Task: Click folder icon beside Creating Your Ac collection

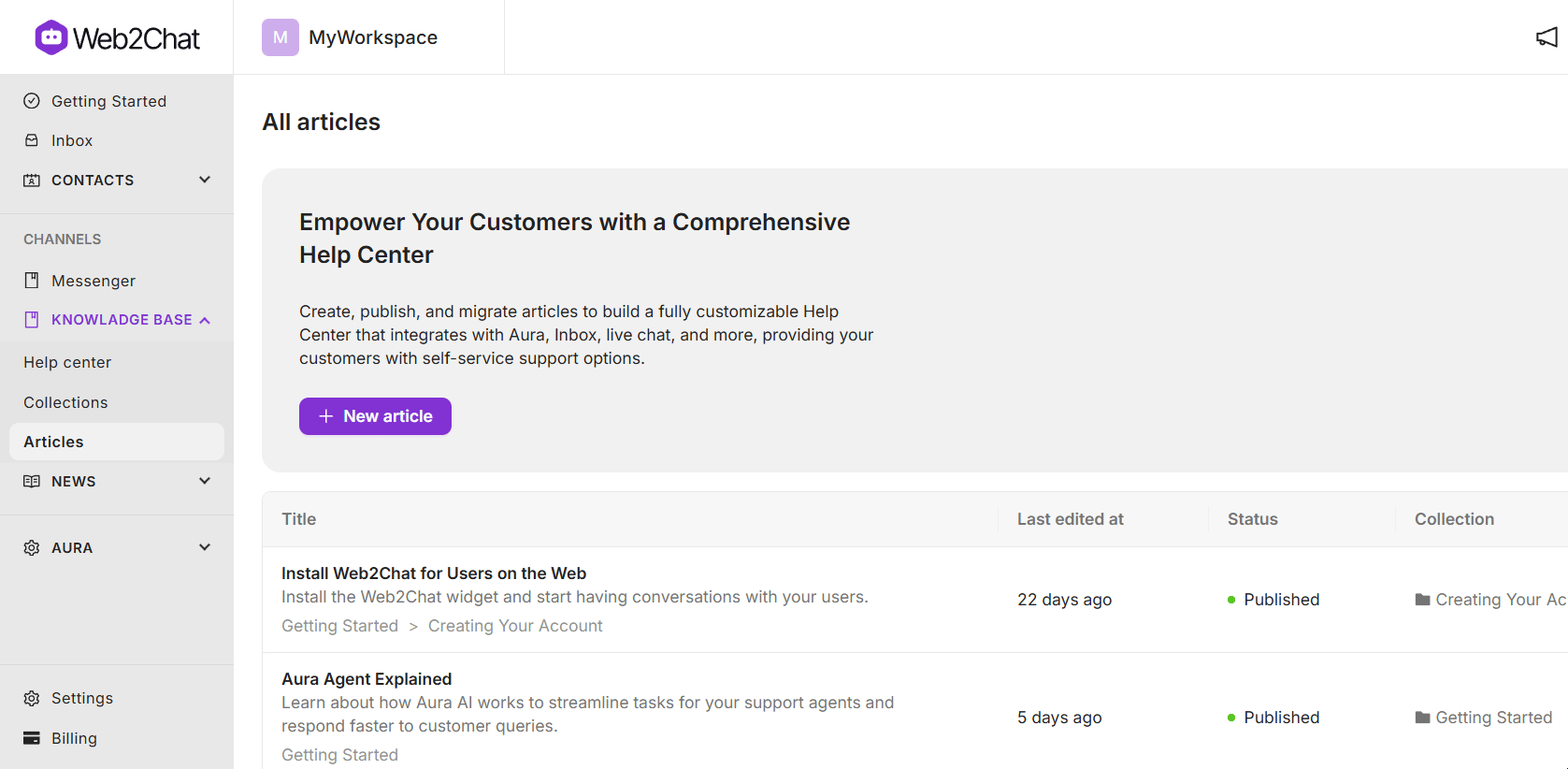Action: (1422, 600)
